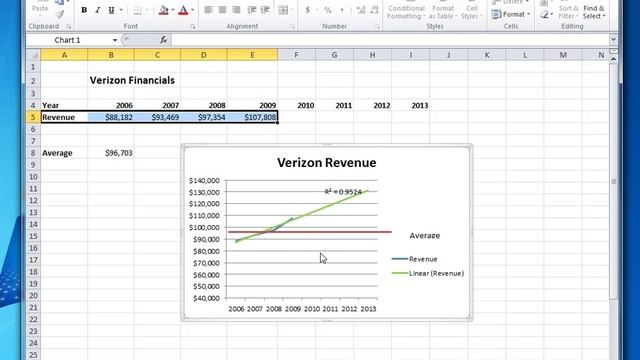Open the Clear eraser menu

click(546, 15)
